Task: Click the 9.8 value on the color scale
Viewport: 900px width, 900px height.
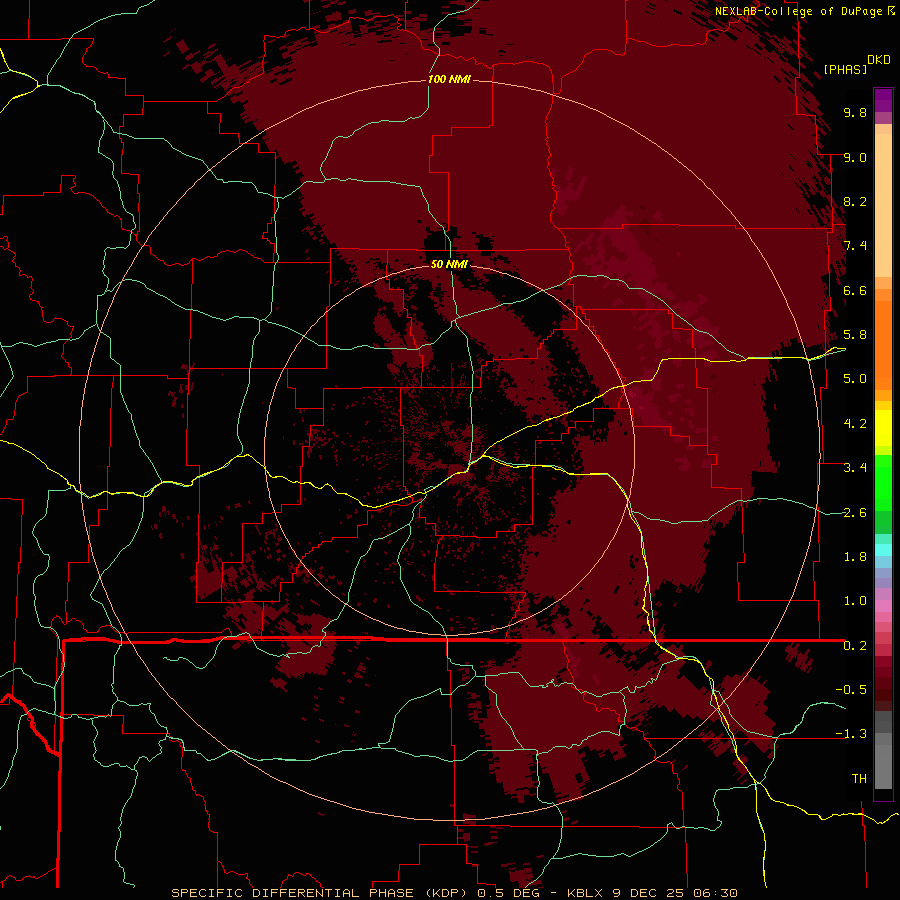Action: (x=855, y=112)
